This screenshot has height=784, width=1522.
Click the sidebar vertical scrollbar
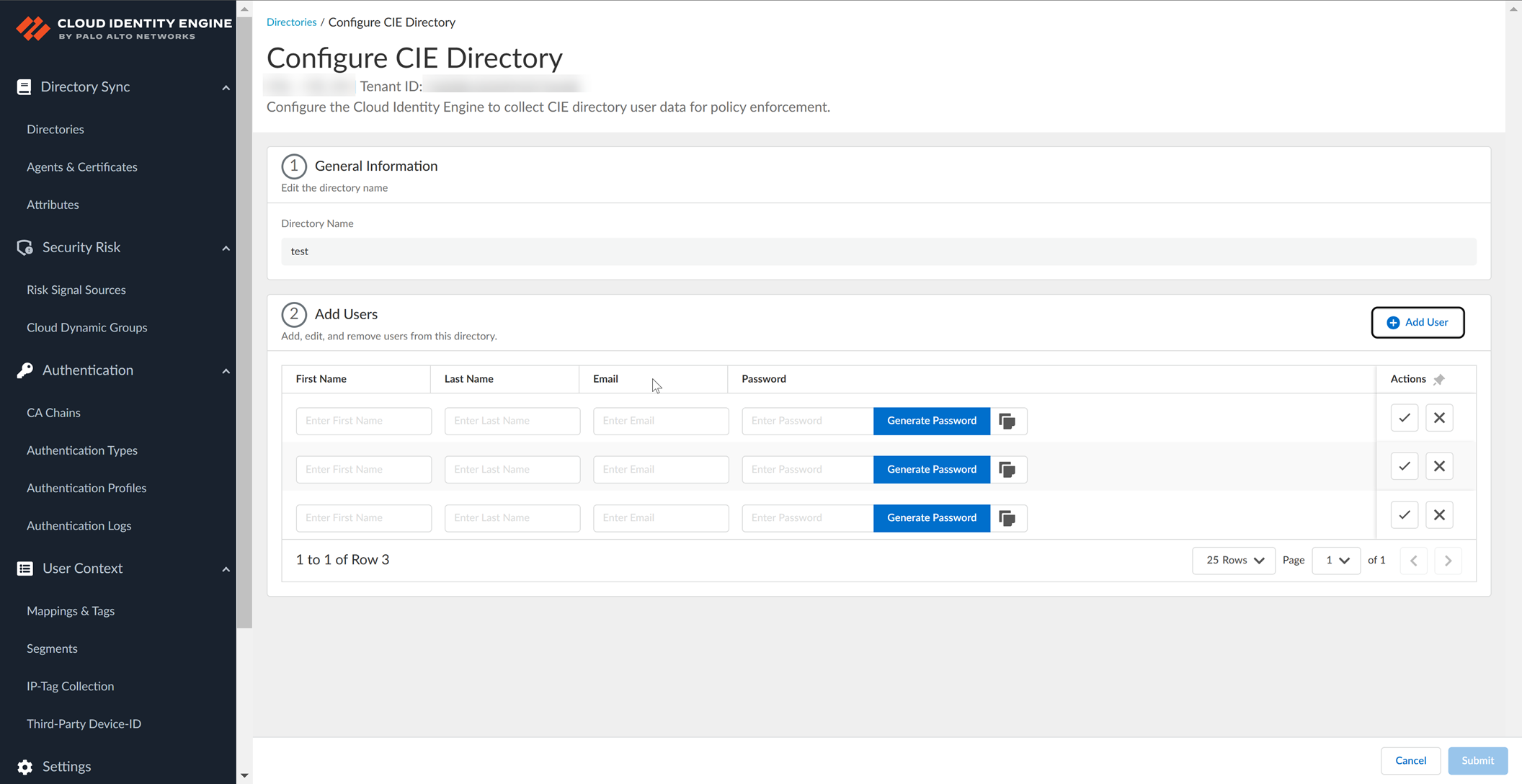(x=244, y=322)
